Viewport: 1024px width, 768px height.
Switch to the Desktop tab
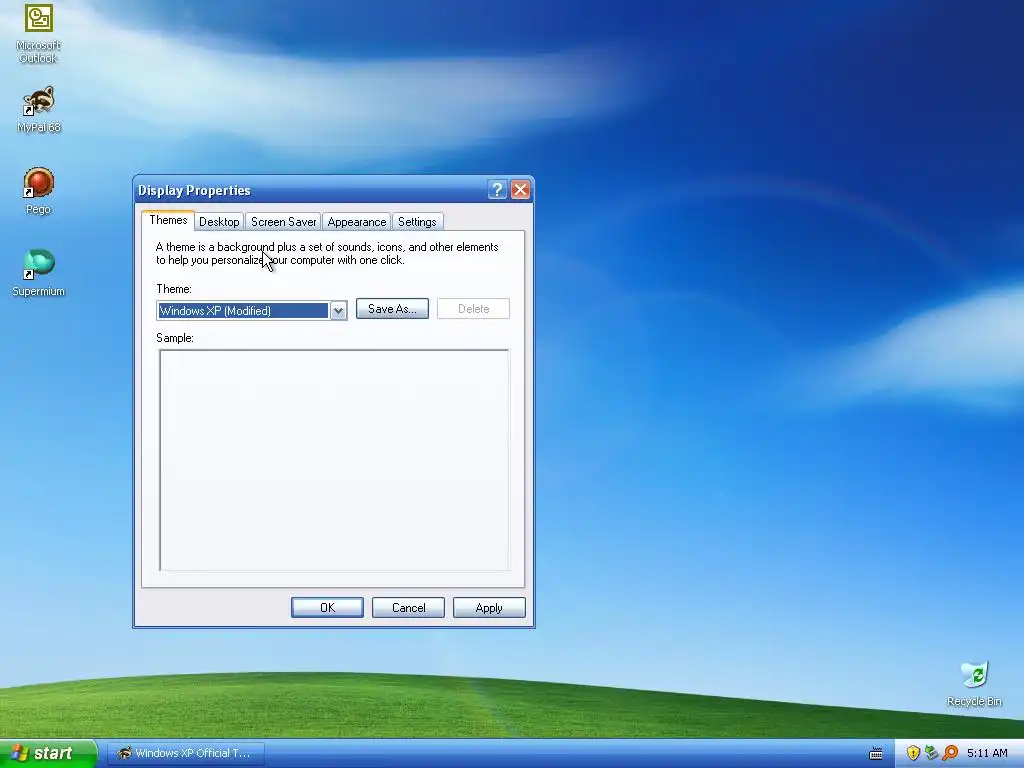coord(219,222)
